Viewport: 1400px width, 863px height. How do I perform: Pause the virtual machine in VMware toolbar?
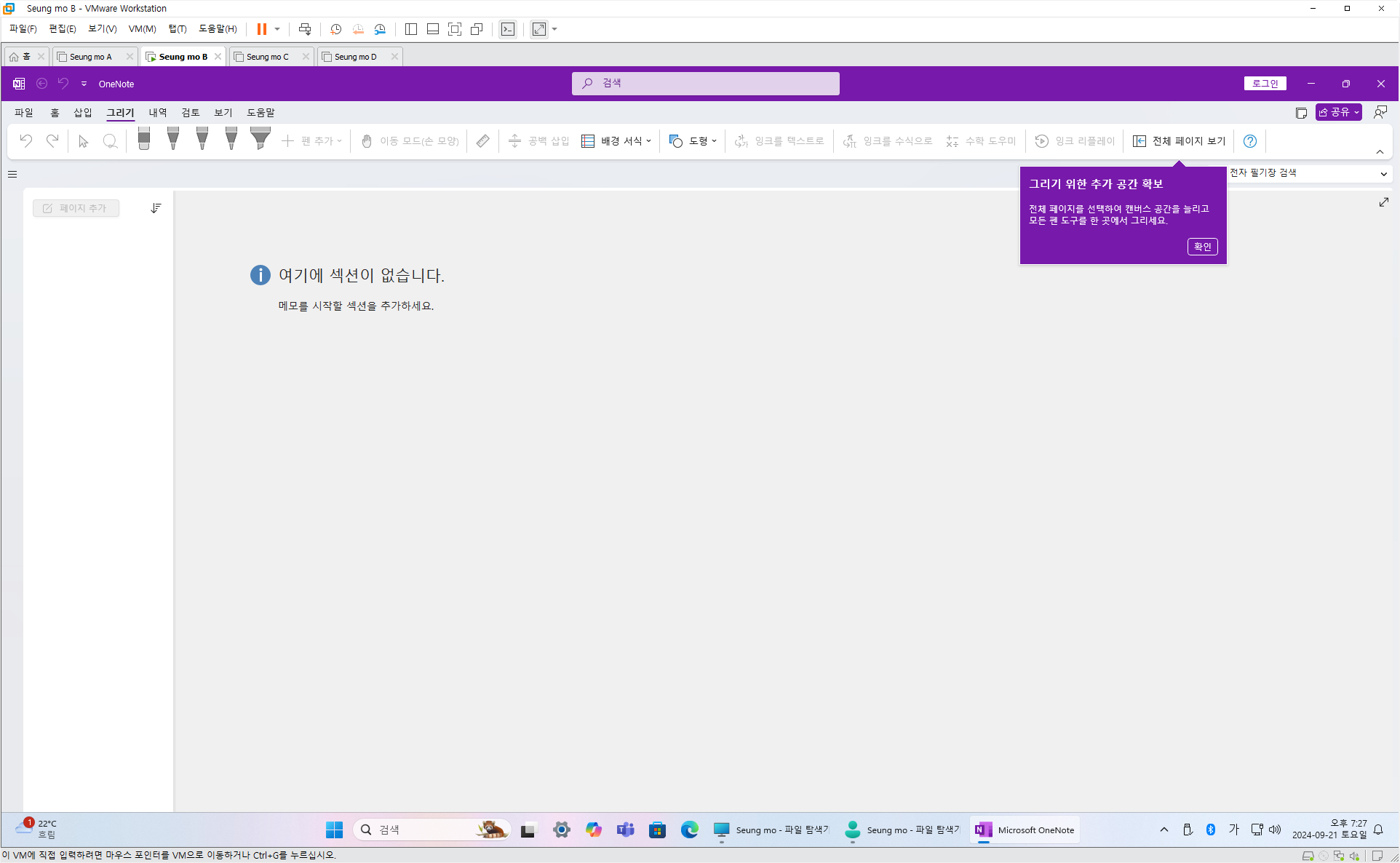261,29
